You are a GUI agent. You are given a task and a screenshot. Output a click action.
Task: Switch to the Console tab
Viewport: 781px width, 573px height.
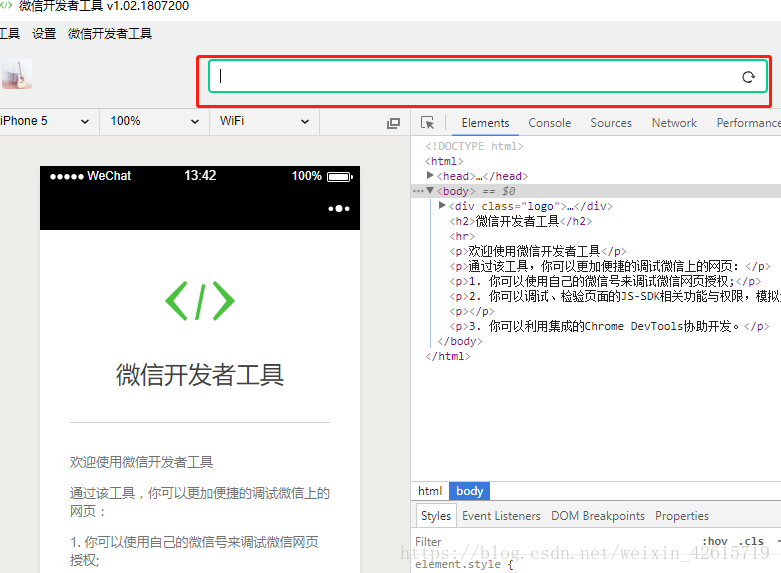pos(549,123)
